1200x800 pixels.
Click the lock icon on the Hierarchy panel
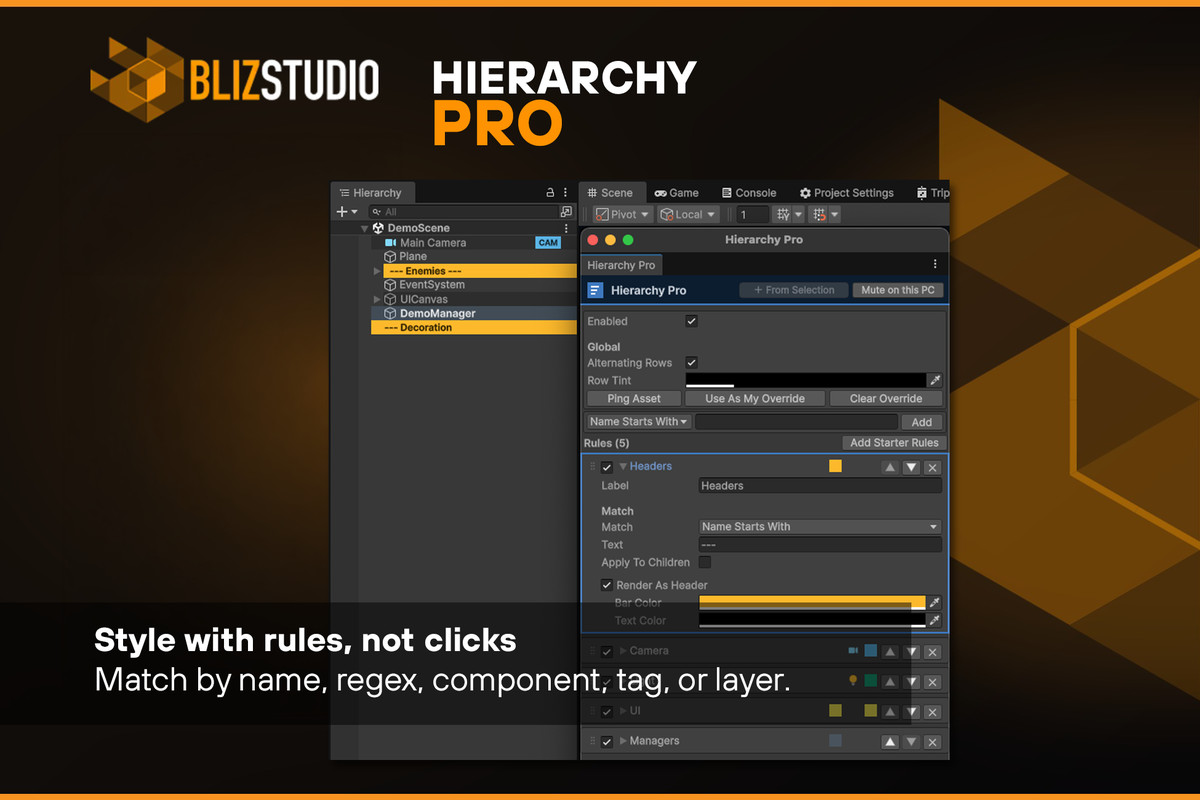549,193
